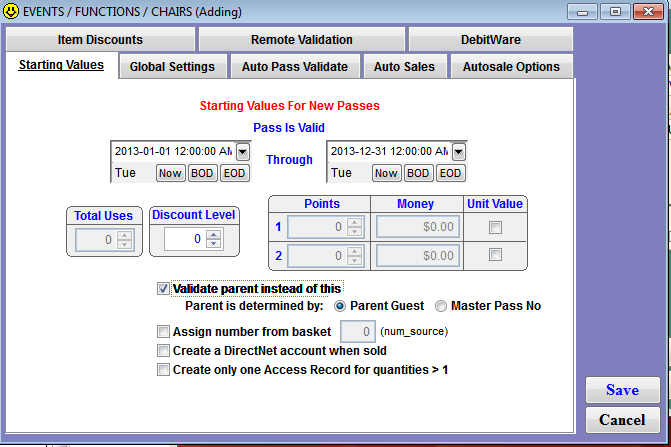Open the DebitWare tab

point(491,40)
